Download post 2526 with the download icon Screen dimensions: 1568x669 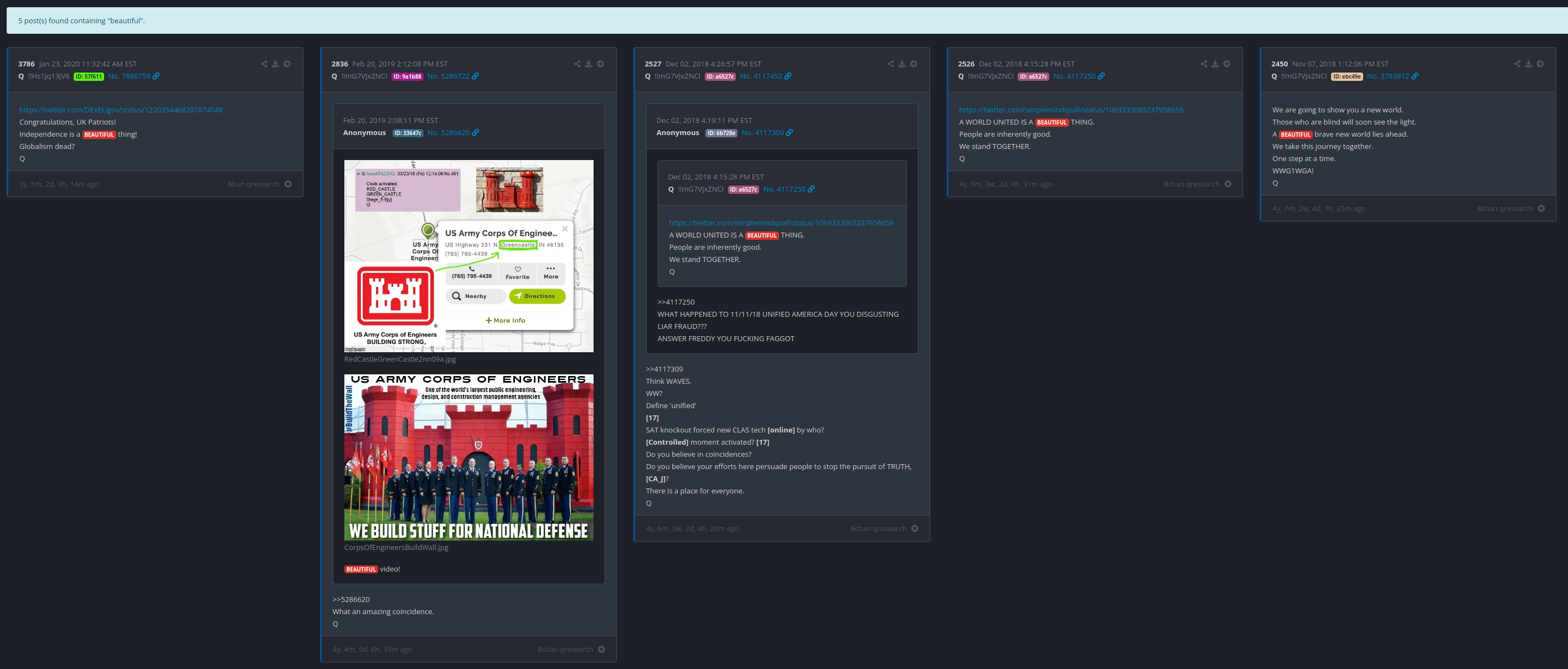click(x=1215, y=64)
